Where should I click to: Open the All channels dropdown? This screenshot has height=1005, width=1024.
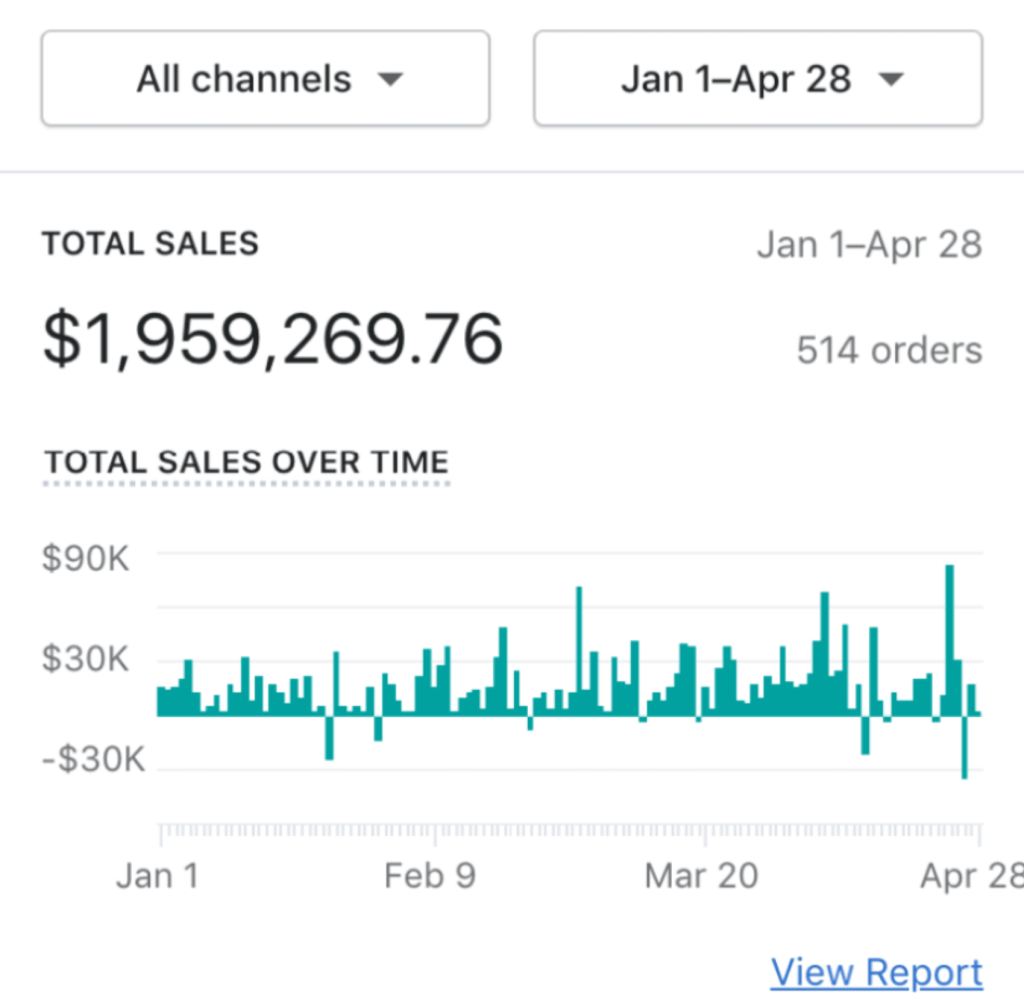click(x=265, y=79)
